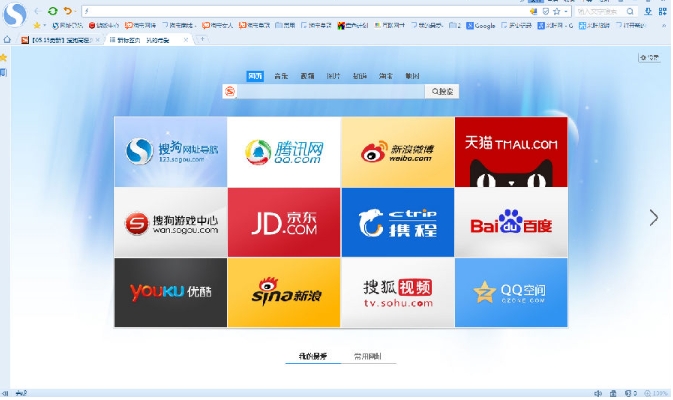The height and width of the screenshot is (400, 673).
Task: Expand the bookmarks bar overflow chevron
Action: coord(664,26)
